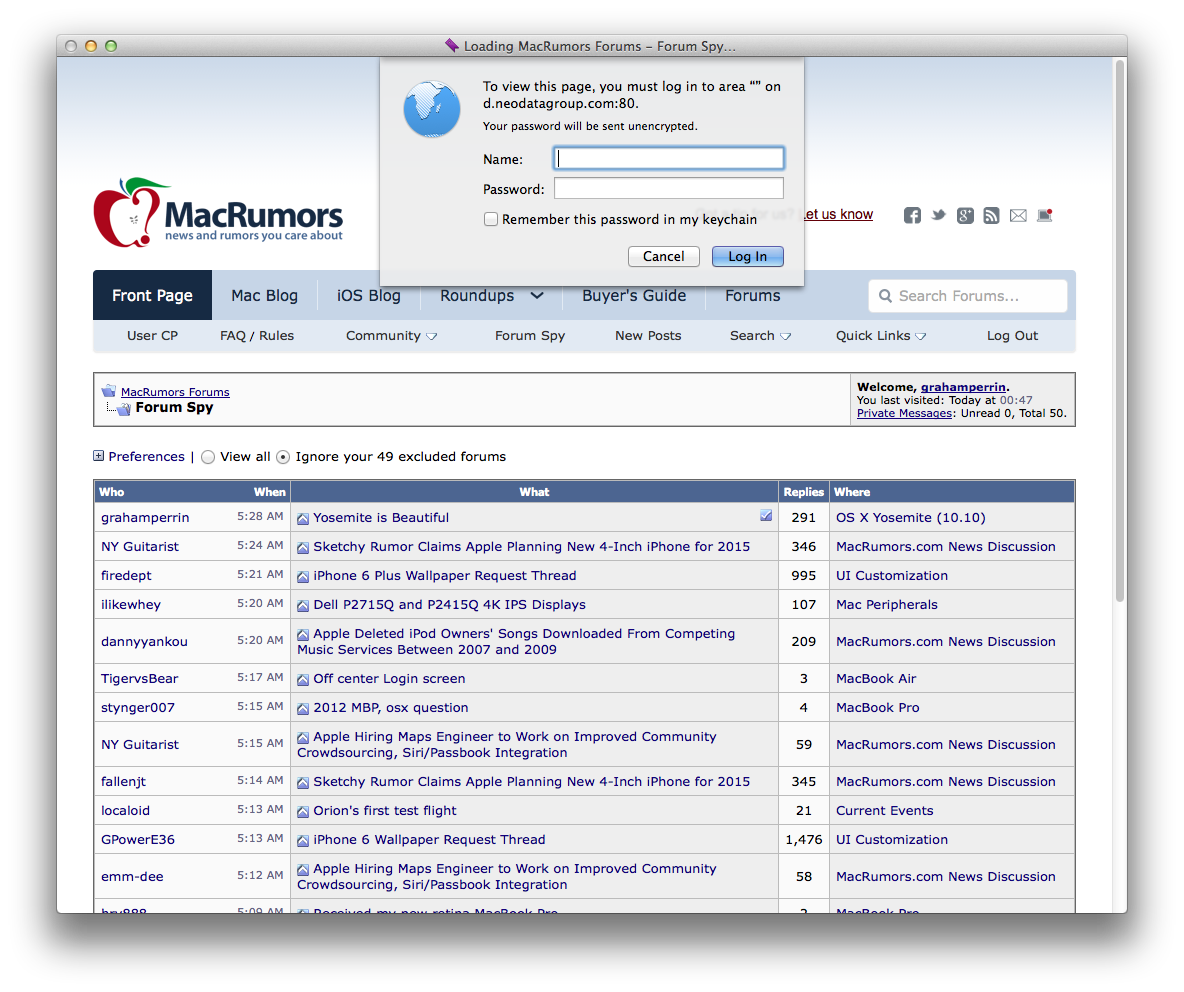Open the Community dropdown
Viewport: 1184px width, 992px height.
[x=391, y=336]
